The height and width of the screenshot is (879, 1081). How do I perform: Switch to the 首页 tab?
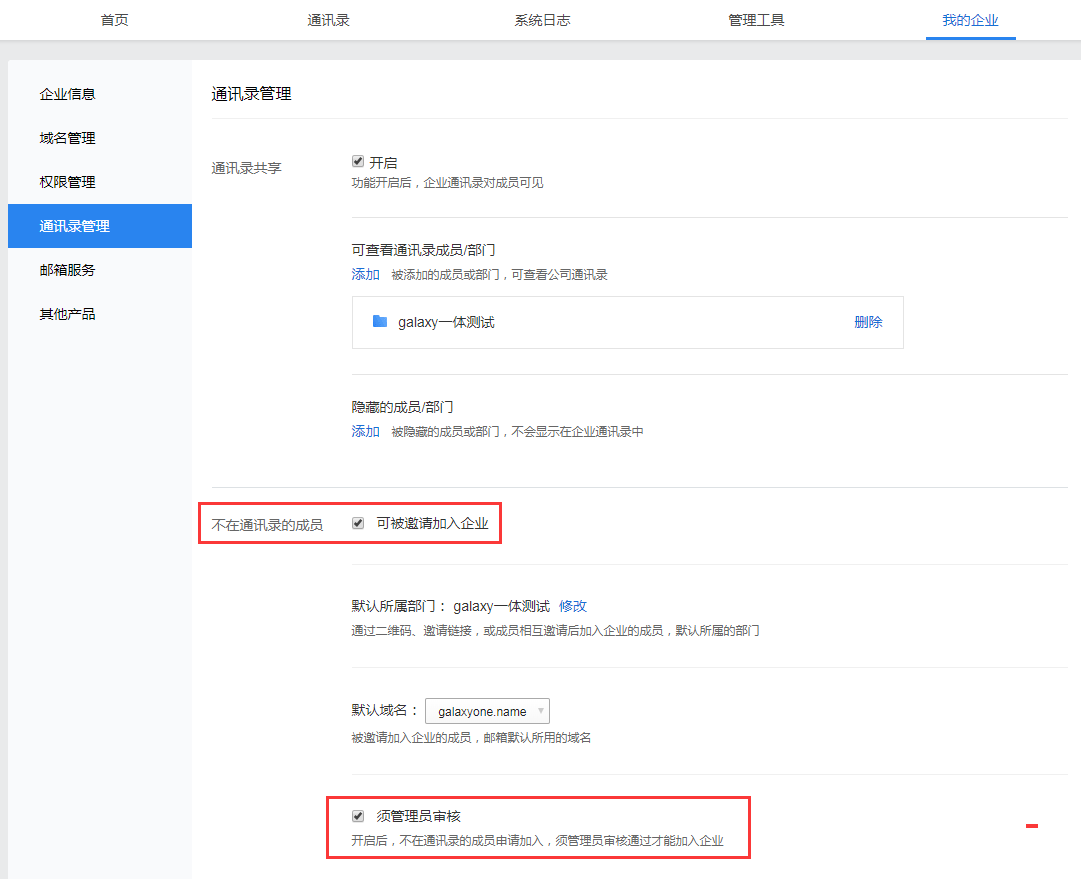(113, 19)
